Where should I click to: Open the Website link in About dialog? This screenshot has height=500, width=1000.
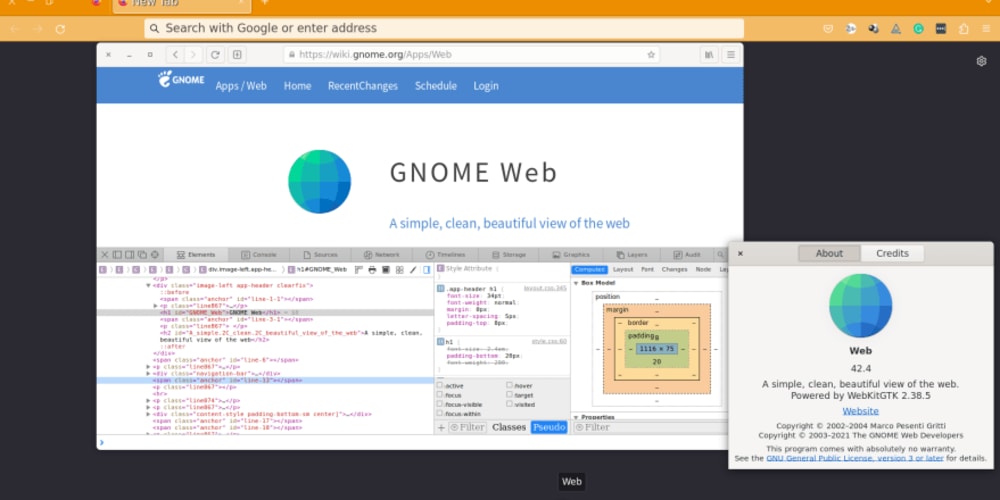click(860, 411)
